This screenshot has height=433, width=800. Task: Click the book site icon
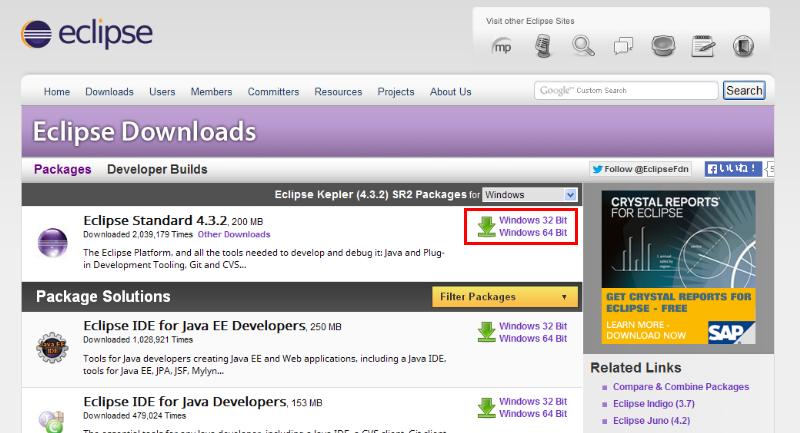point(743,46)
